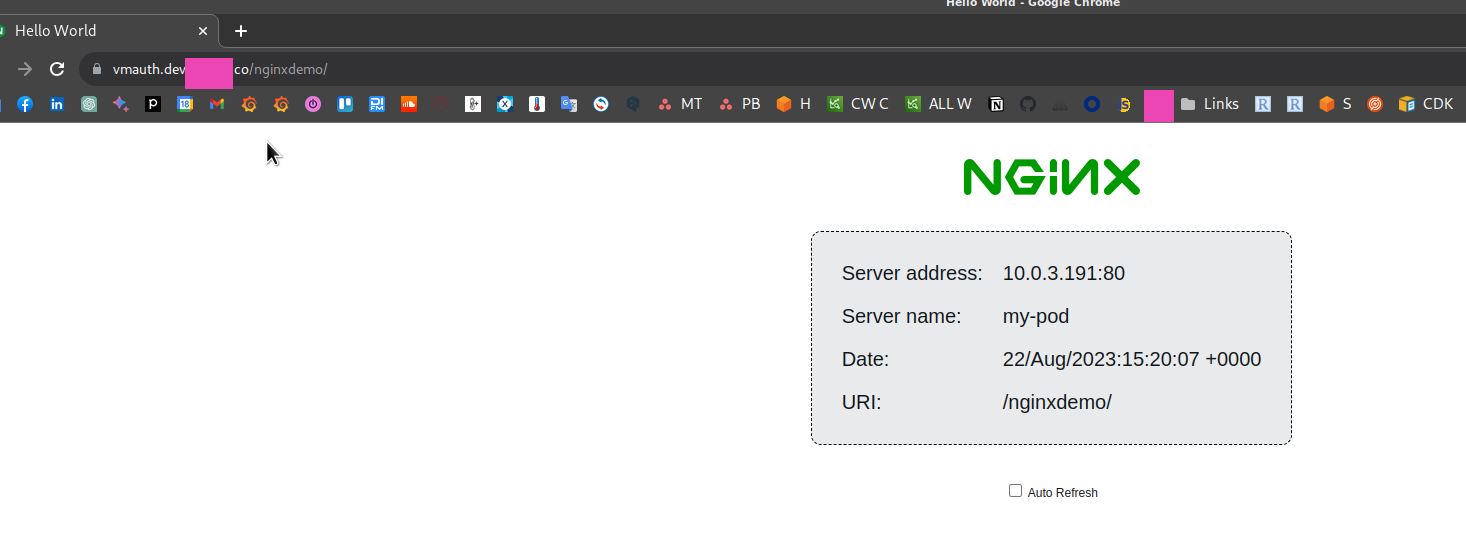
Task: Reload the page with refresh button
Action: coord(57,69)
